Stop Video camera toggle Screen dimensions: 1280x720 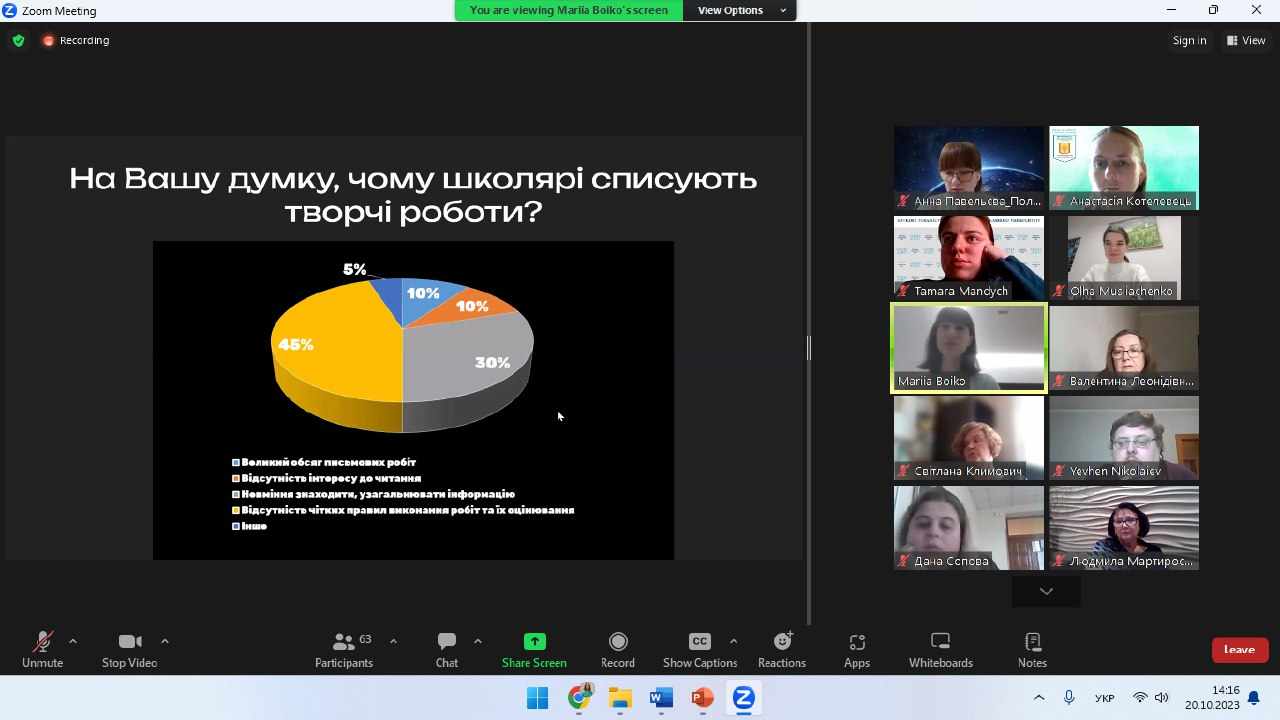point(129,649)
